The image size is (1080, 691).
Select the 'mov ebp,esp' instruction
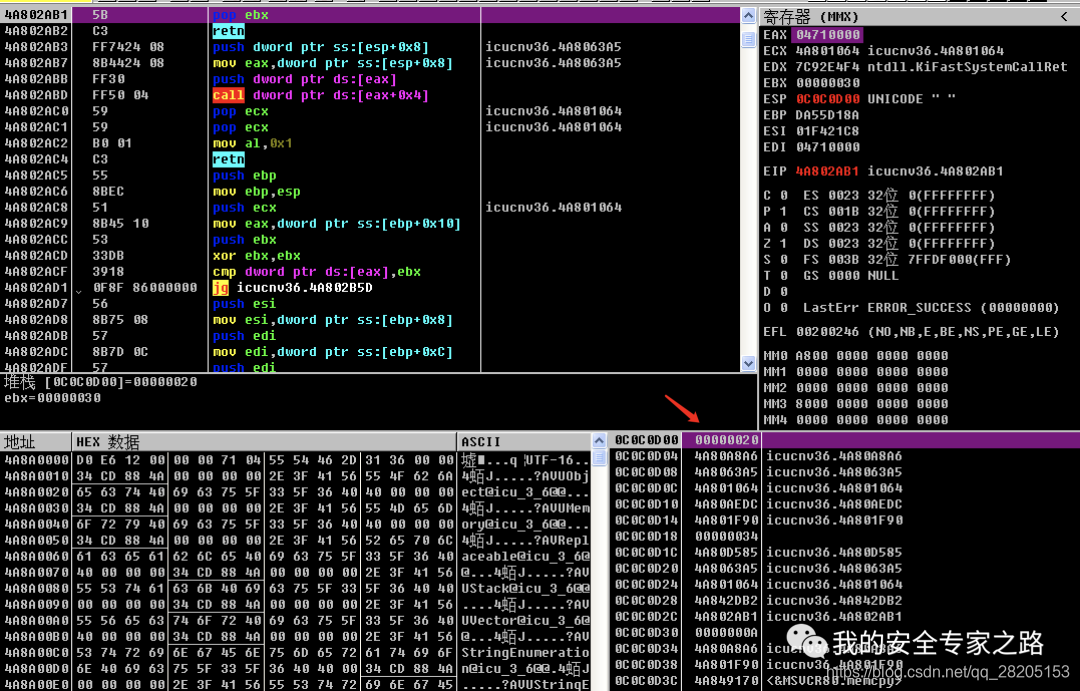[256, 192]
